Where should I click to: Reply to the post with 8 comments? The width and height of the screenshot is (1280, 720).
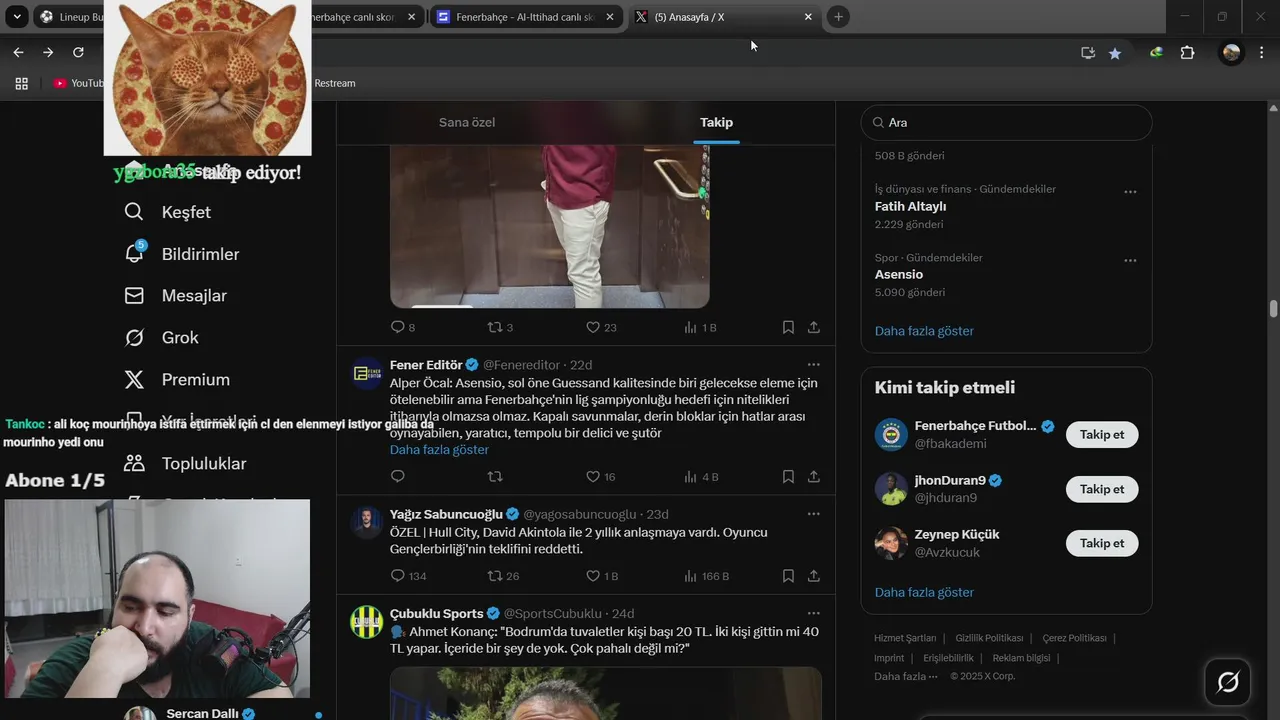click(402, 327)
